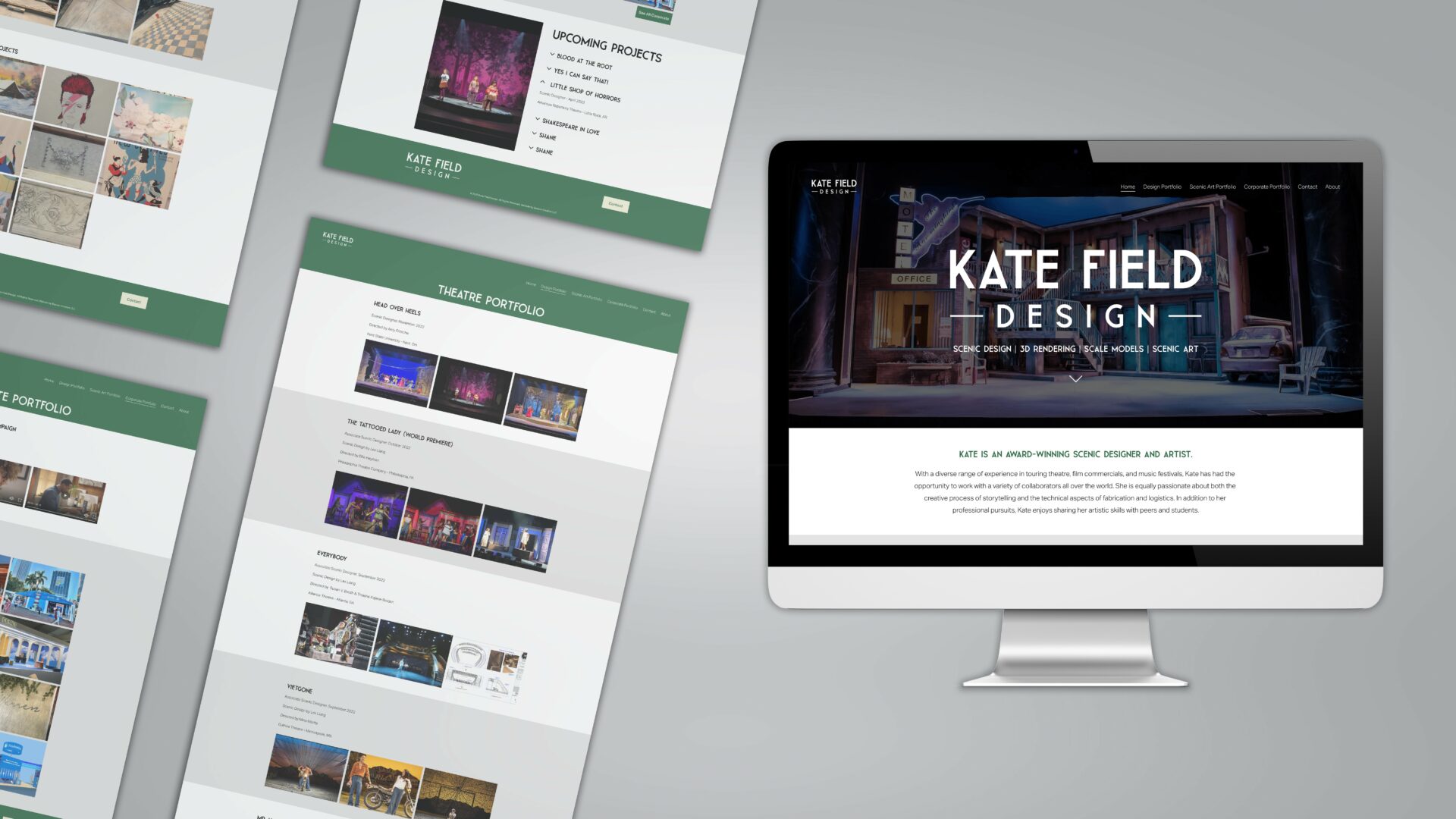Click the Kate Field Design logo on the monitor
This screenshot has width=1456, height=819.
click(x=833, y=187)
